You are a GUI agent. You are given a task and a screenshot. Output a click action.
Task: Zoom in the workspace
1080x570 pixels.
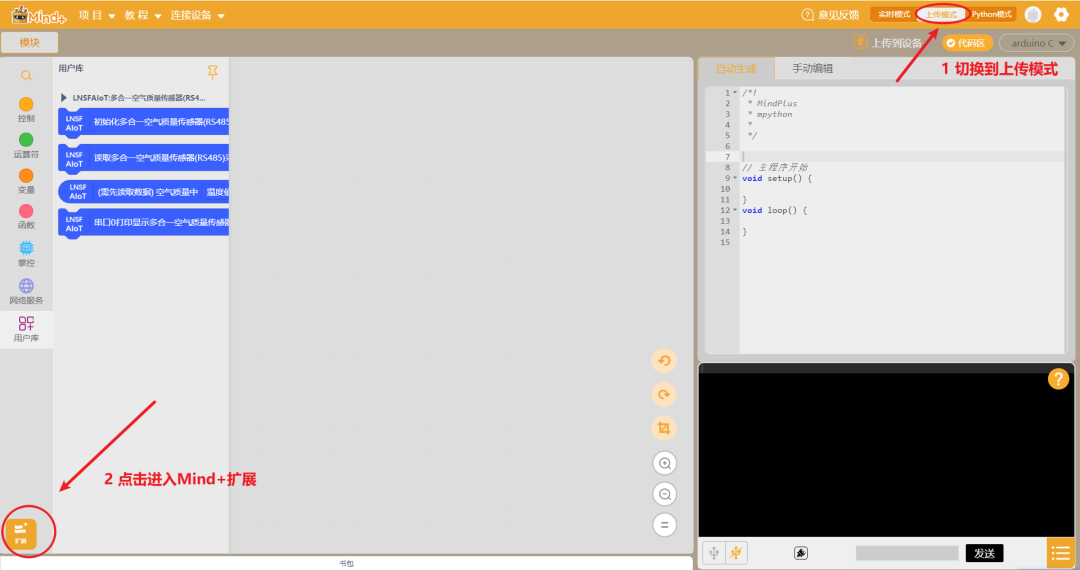[x=665, y=463]
